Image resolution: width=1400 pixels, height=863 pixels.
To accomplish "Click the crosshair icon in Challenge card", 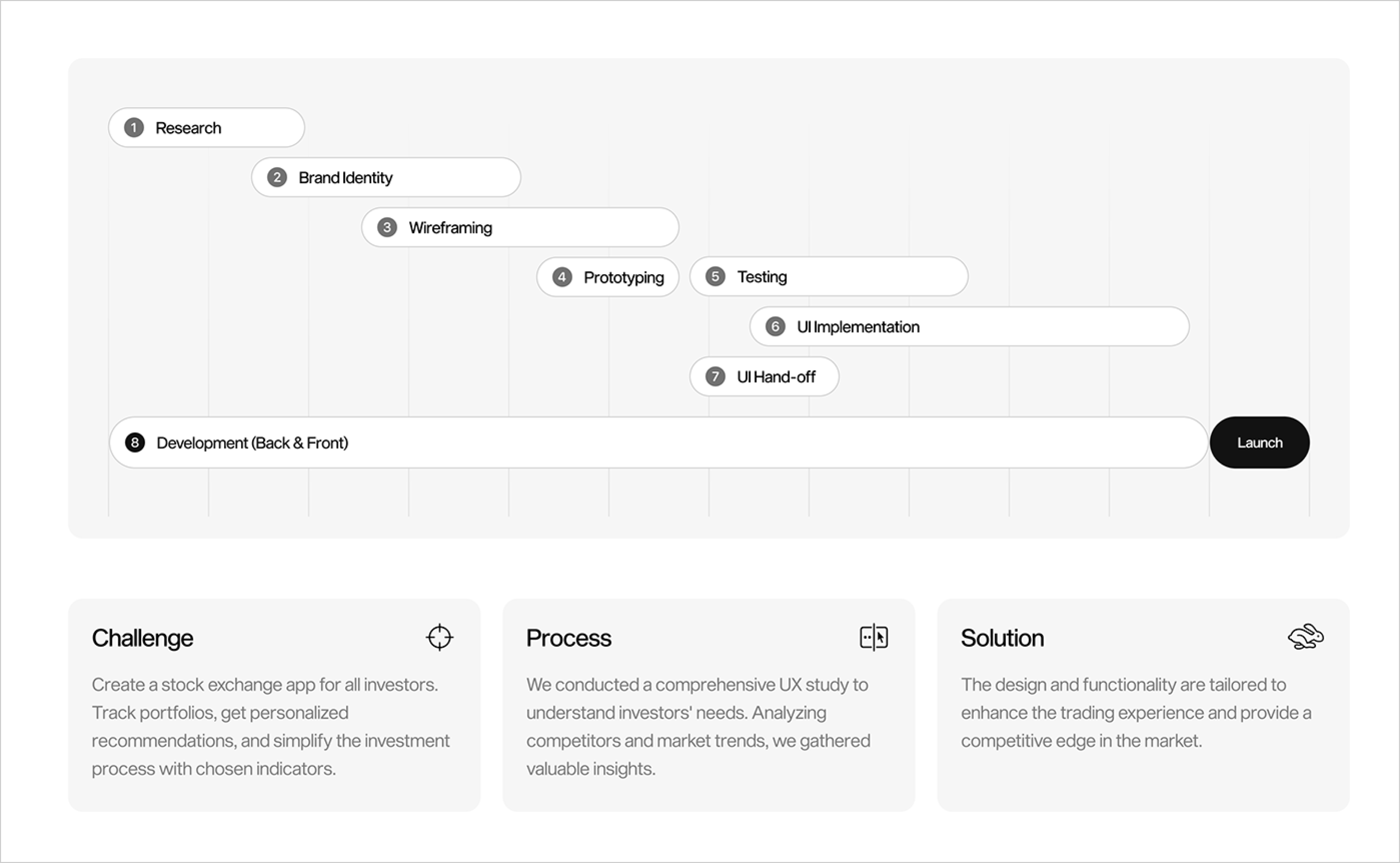I will tap(439, 637).
